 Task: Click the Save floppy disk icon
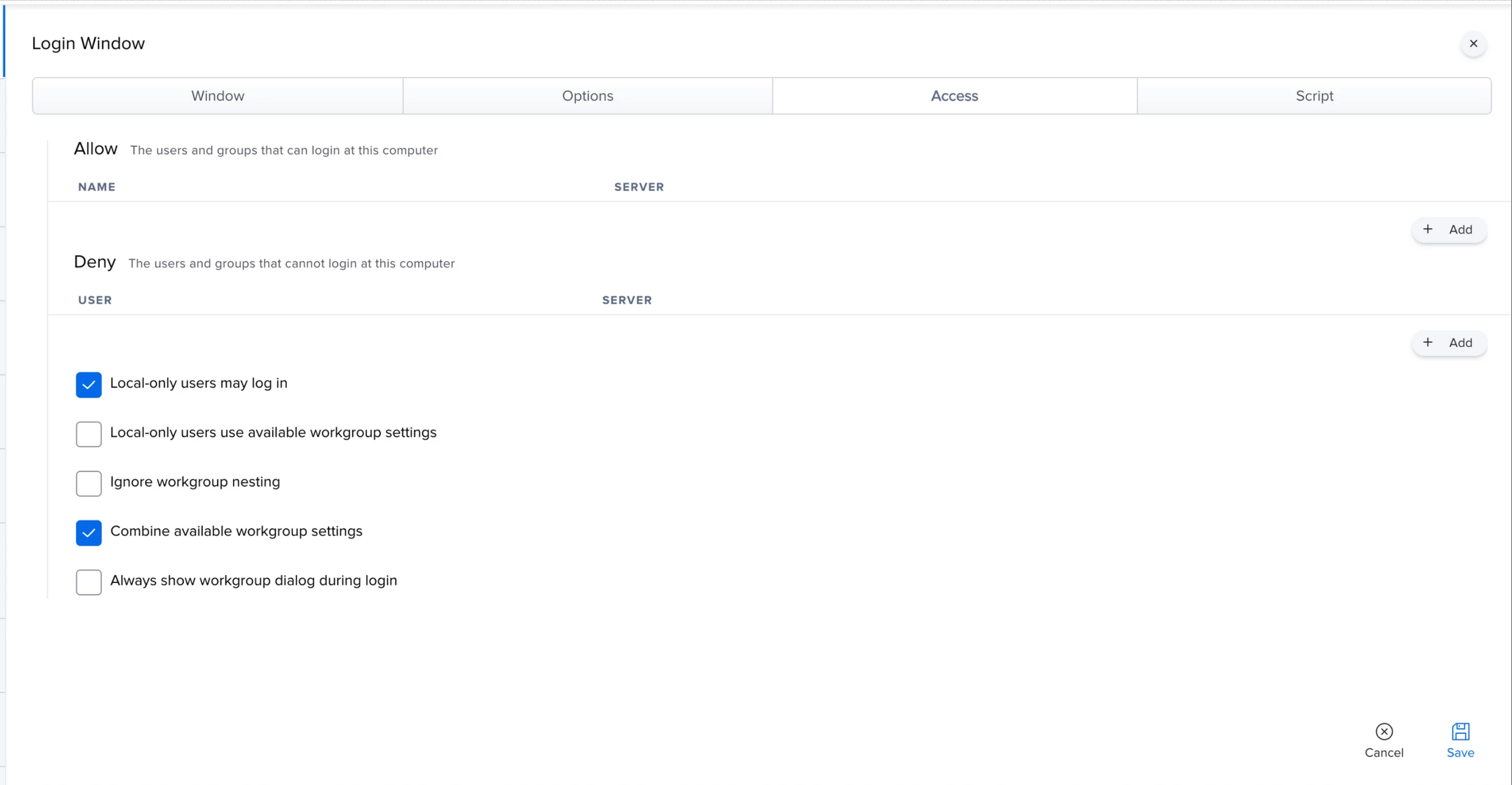coord(1460,731)
